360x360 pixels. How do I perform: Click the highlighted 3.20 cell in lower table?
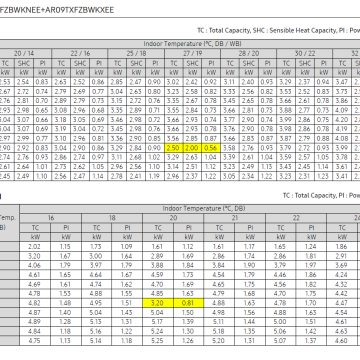click(158, 303)
